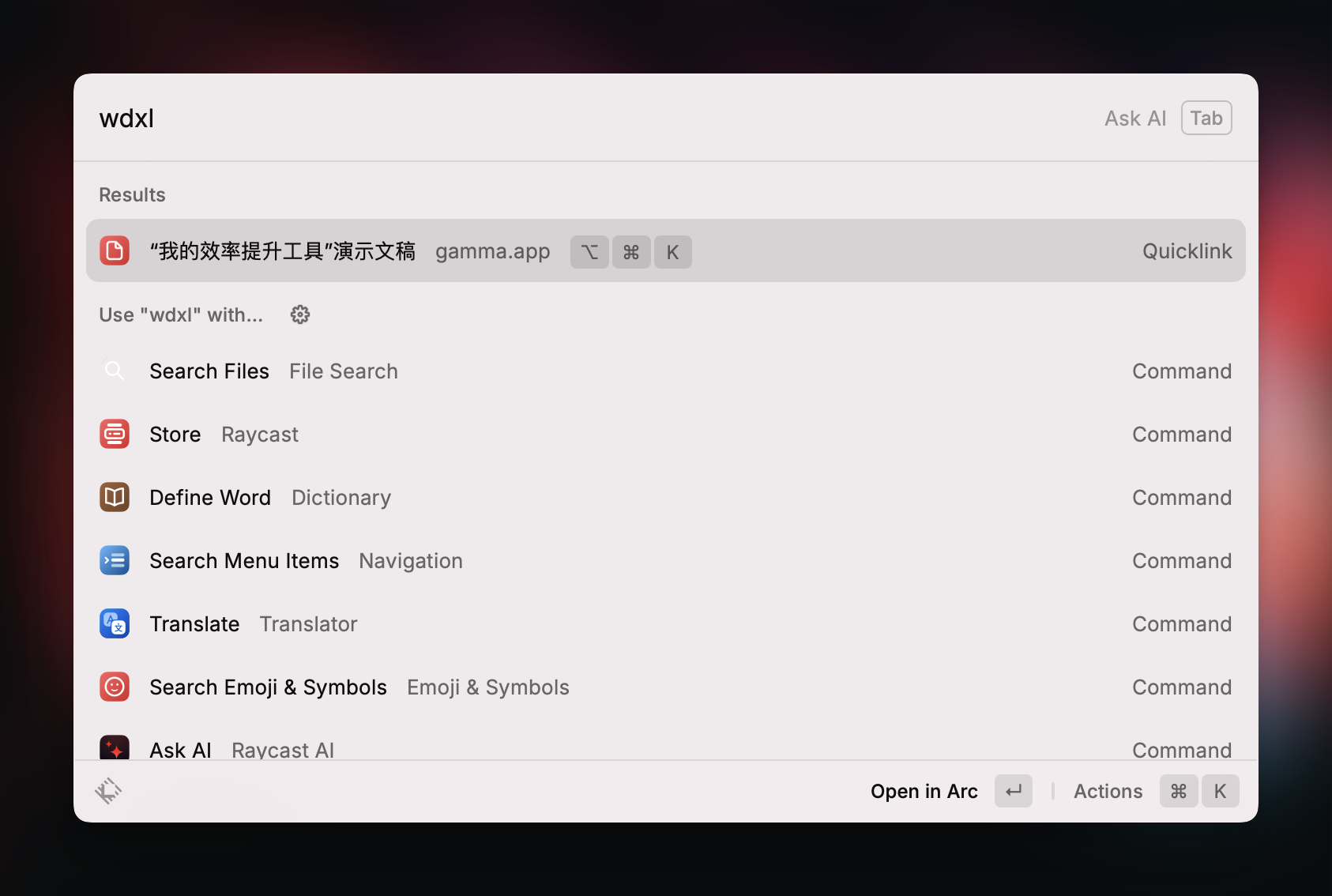Screen dimensions: 1332x896
Task: Select the Search Menu Items navigation icon
Action: tap(114, 560)
